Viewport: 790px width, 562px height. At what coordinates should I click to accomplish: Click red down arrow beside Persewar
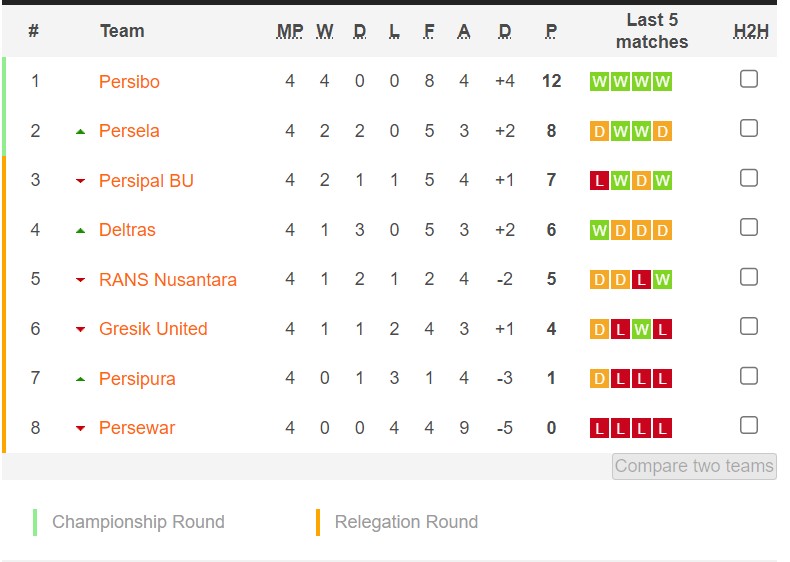[x=80, y=429]
